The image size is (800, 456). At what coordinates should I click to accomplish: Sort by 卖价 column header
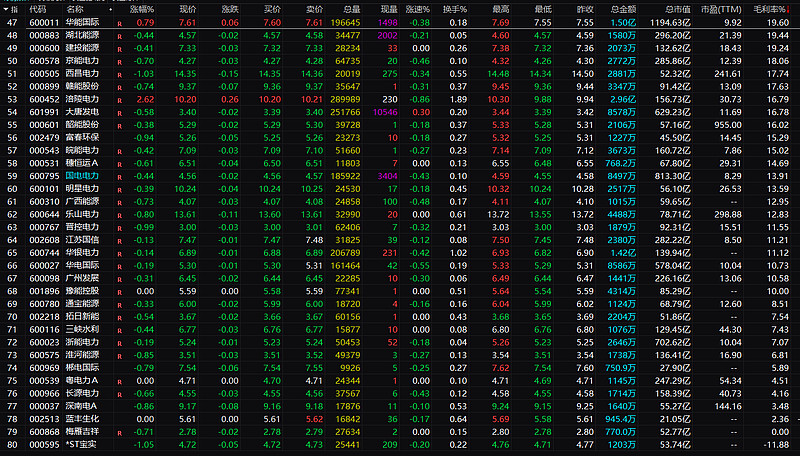[x=314, y=9]
